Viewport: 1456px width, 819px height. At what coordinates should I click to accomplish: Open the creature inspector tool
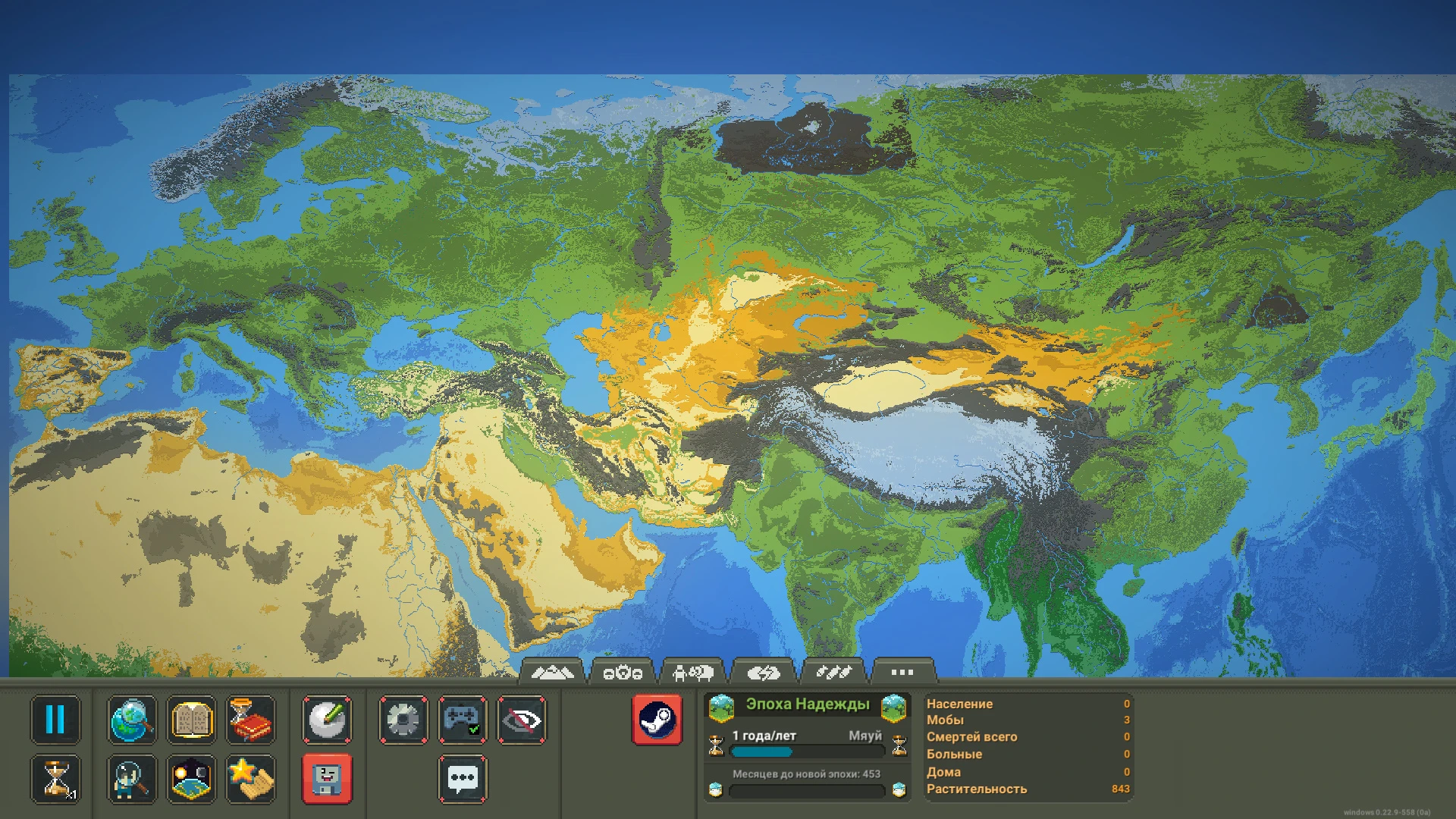[132, 780]
